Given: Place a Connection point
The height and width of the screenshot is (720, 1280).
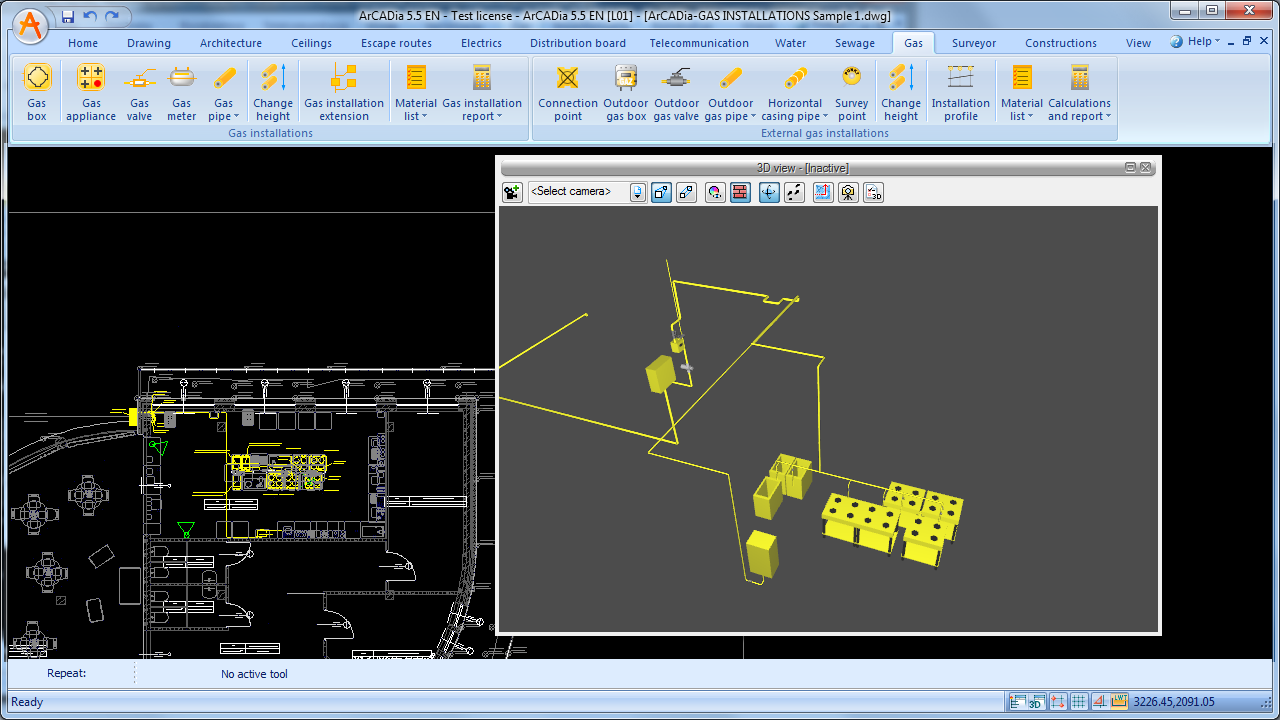Looking at the screenshot, I should (568, 92).
